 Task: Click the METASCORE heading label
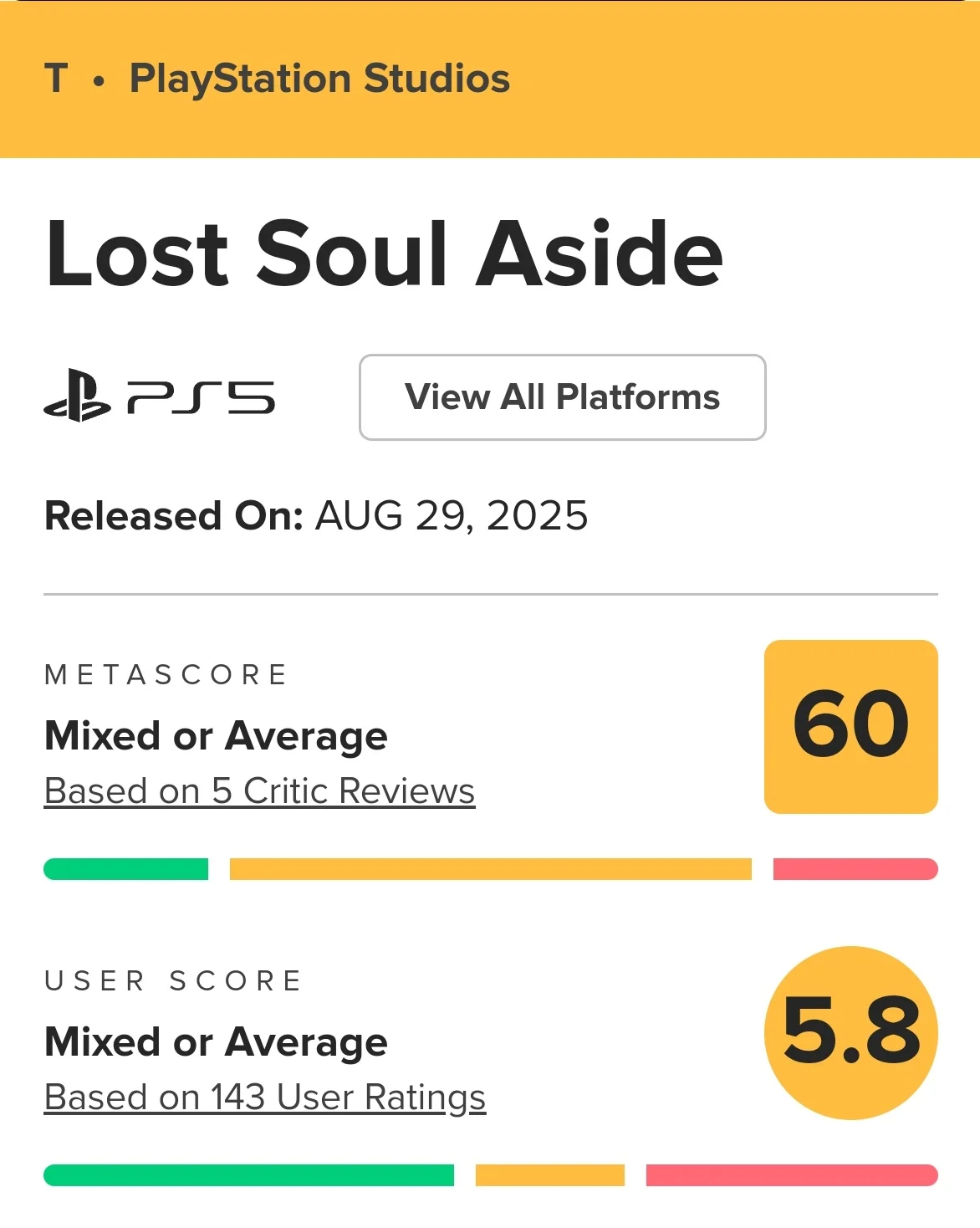click(166, 674)
